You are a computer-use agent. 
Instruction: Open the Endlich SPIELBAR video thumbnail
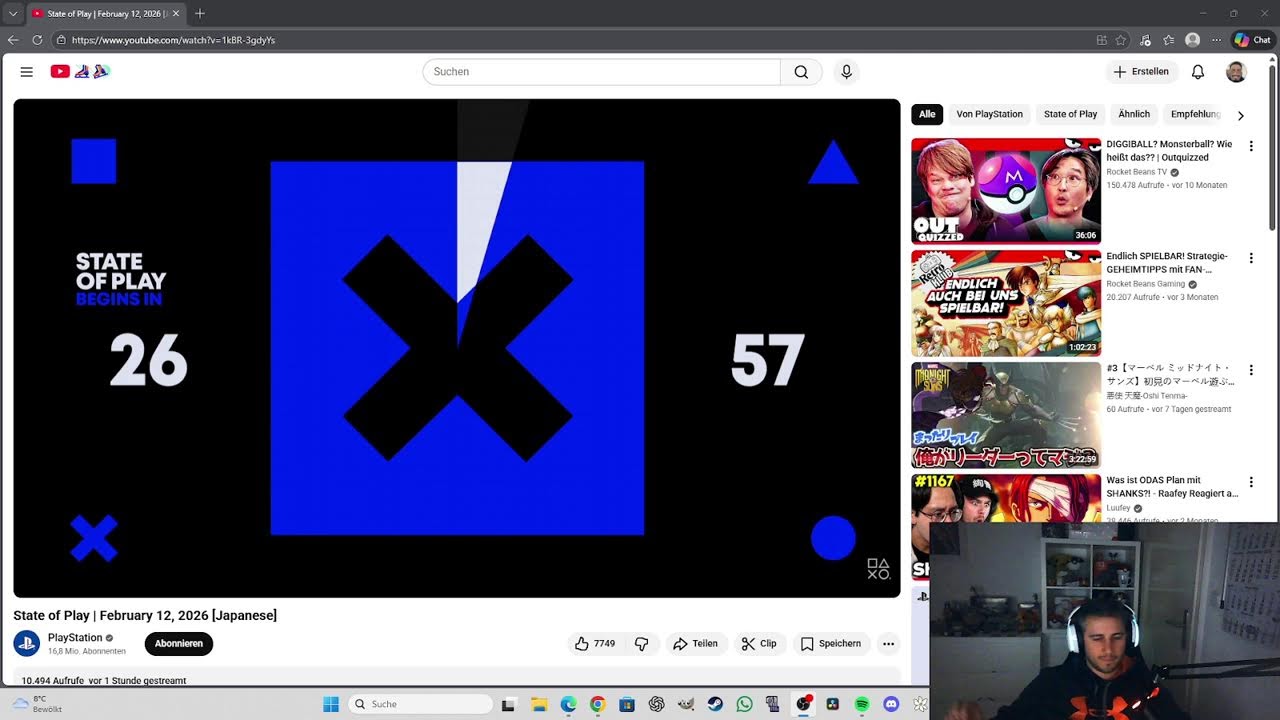point(1006,303)
